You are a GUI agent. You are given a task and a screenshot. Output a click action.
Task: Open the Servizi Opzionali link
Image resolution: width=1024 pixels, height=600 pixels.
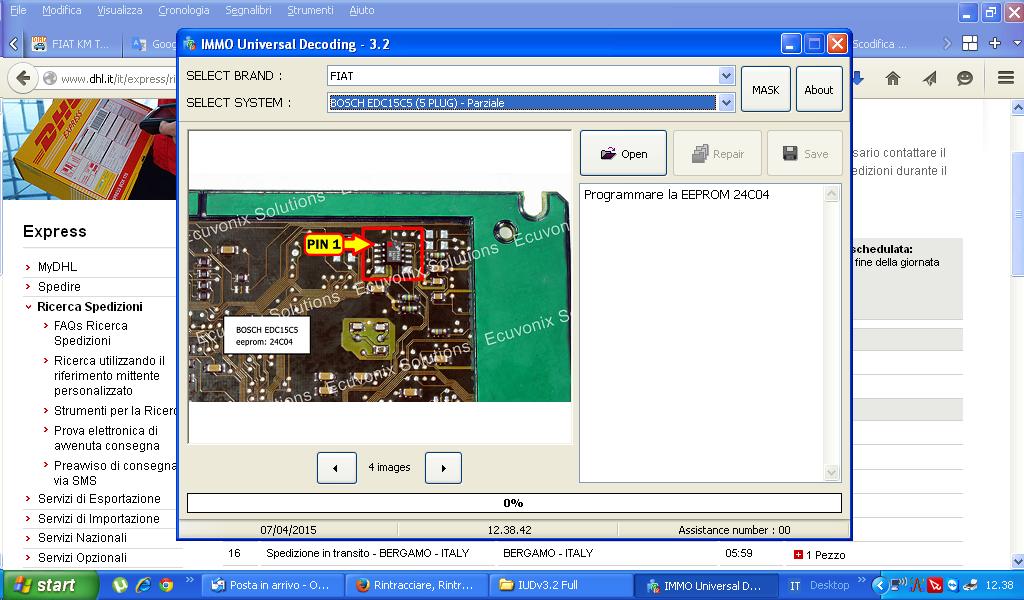coord(82,558)
